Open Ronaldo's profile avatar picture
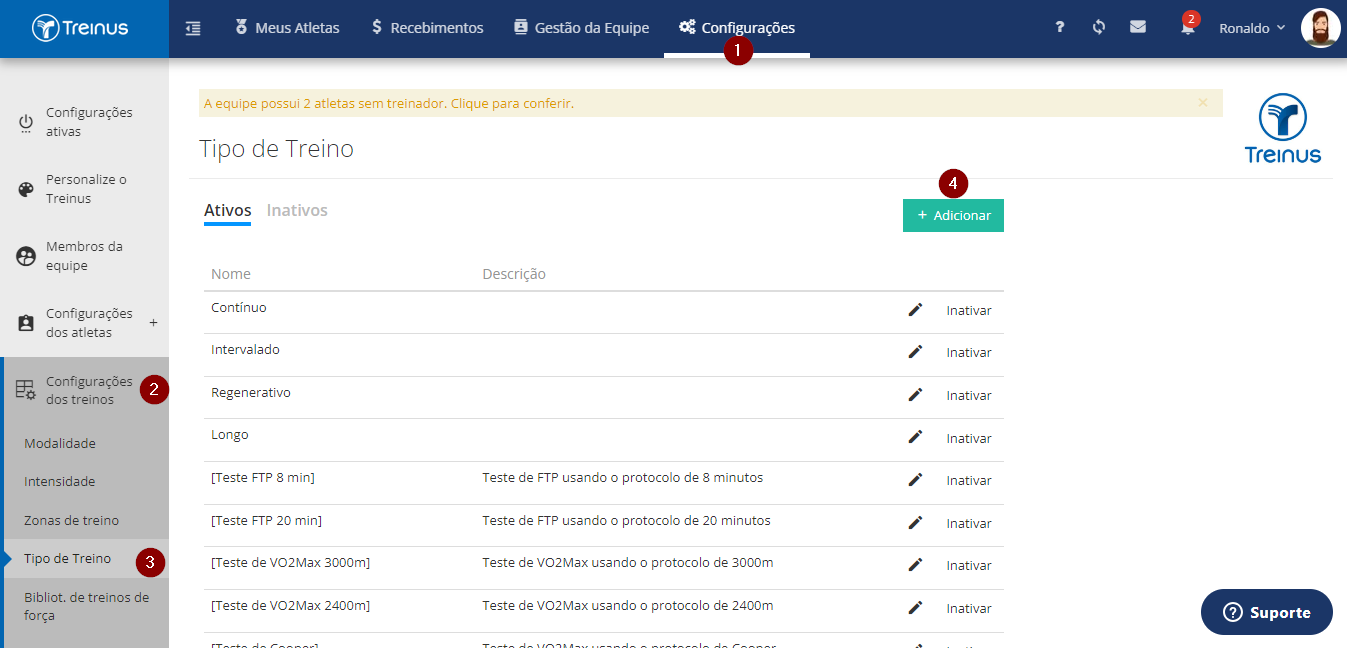This screenshot has width=1347, height=648. coord(1320,28)
